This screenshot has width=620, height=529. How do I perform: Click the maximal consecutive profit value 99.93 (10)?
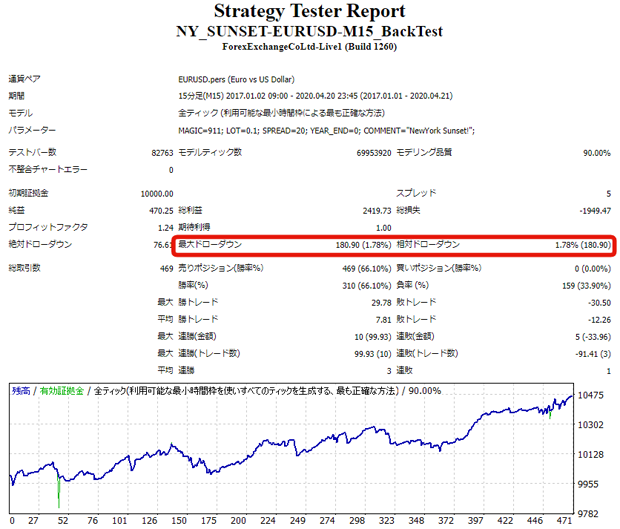pos(372,354)
